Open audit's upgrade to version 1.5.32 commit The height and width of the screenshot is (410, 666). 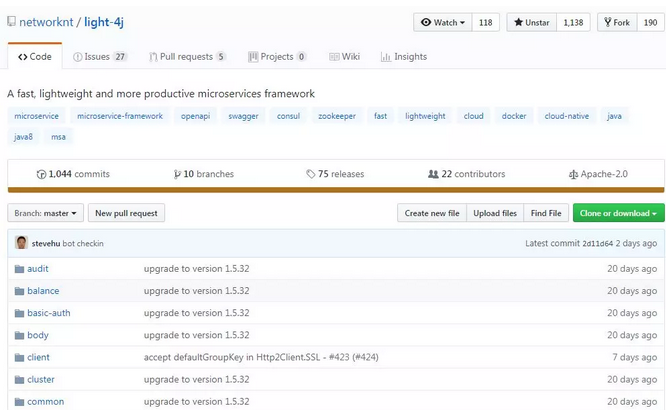[196, 269]
